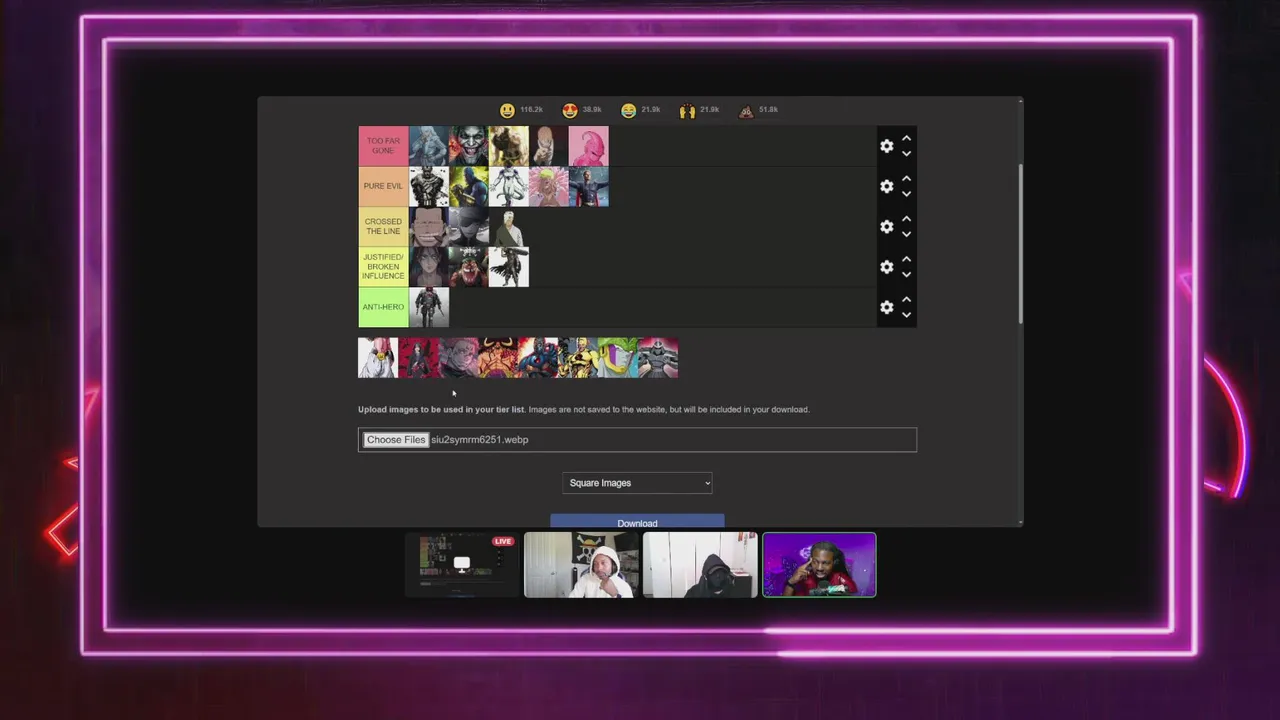Screen dimensions: 1280x720
Task: Select the long-haired anime character in JUSTIFIED tier
Action: pos(429,267)
